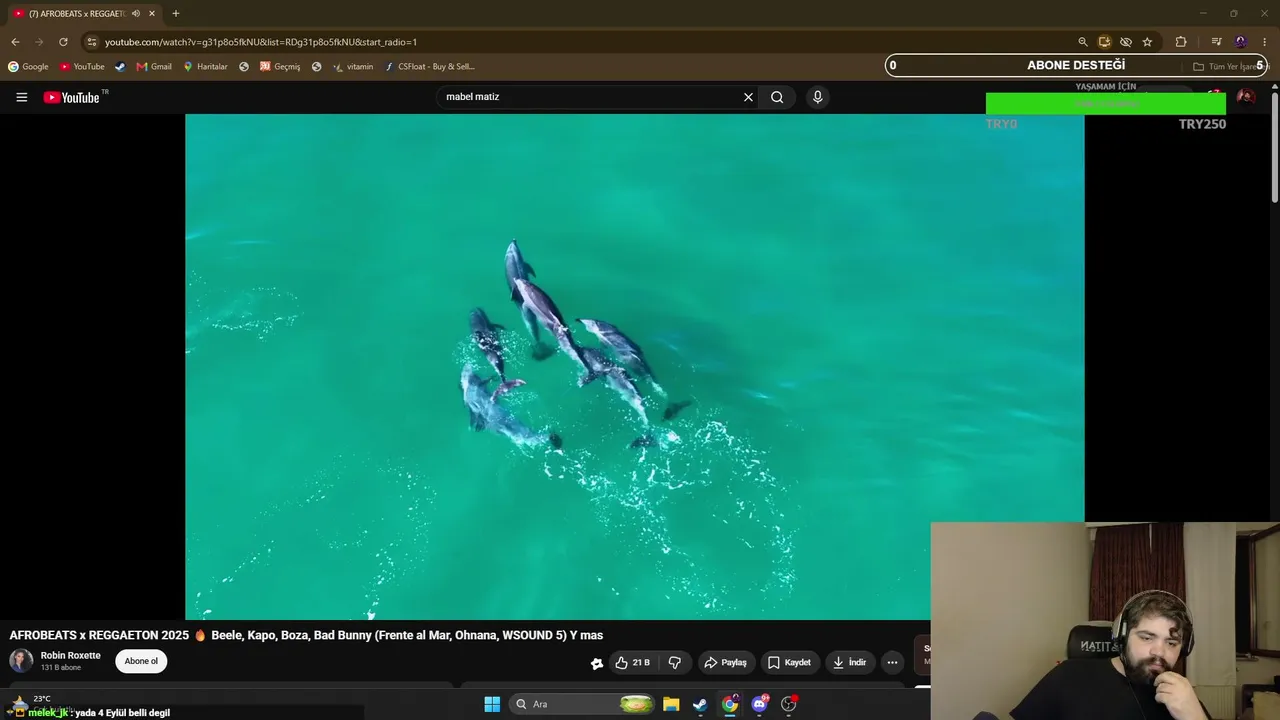1280x720 pixels.
Task: Open the browser extensions puzzle menu
Action: coord(1181,42)
